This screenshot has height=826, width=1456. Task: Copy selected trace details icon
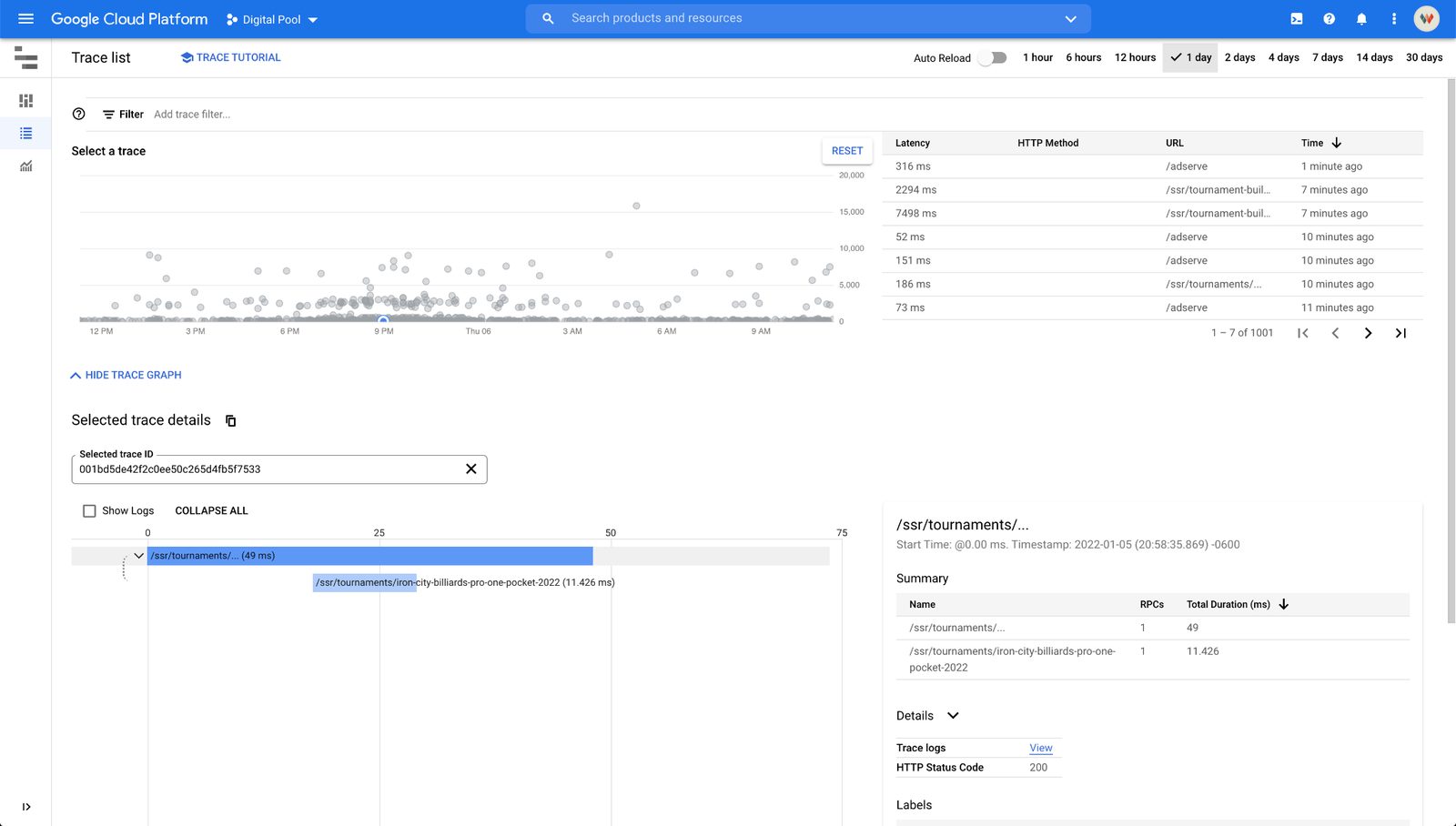[x=231, y=420]
